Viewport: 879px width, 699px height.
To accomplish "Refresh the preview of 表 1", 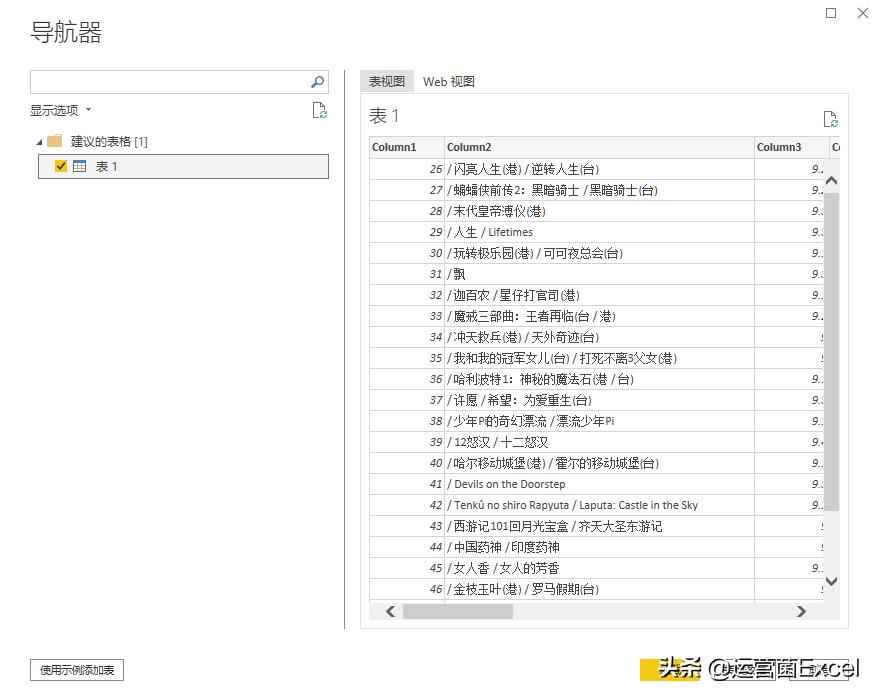I will [x=831, y=119].
